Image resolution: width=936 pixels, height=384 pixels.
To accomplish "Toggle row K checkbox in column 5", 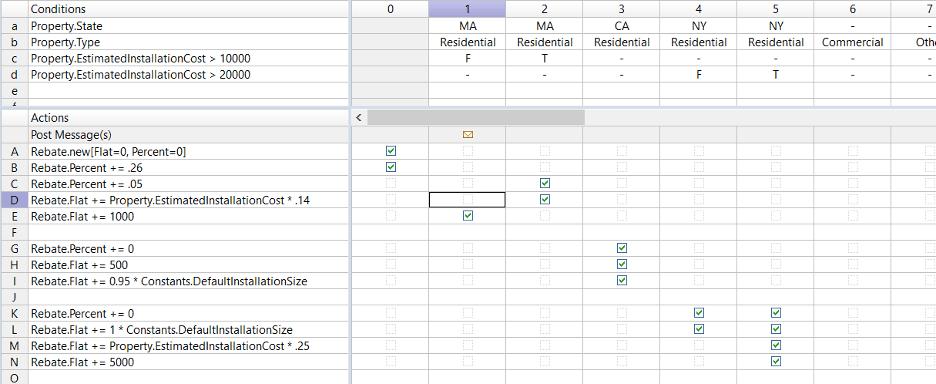I will (x=775, y=312).
